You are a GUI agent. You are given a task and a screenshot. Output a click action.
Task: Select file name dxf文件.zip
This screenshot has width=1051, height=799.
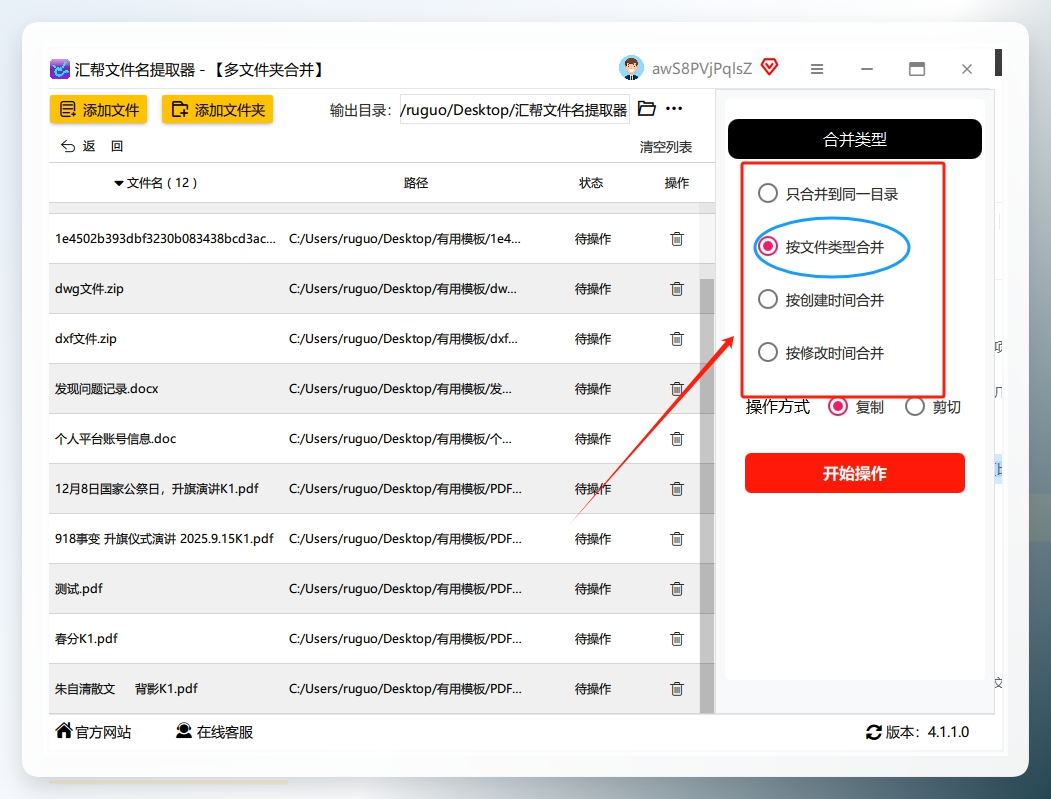86,339
